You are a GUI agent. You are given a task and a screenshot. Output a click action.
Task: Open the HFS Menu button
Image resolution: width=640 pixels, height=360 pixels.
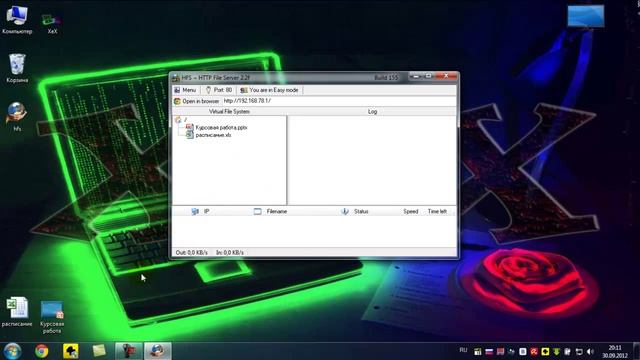tap(185, 90)
